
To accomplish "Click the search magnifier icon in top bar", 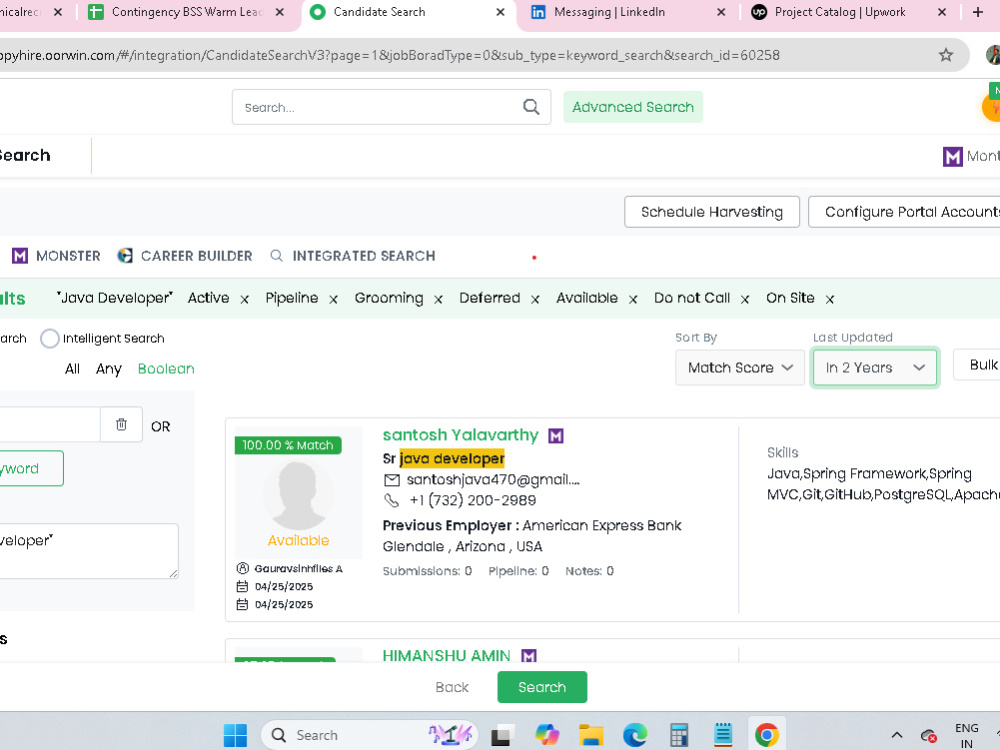I will click(x=531, y=107).
